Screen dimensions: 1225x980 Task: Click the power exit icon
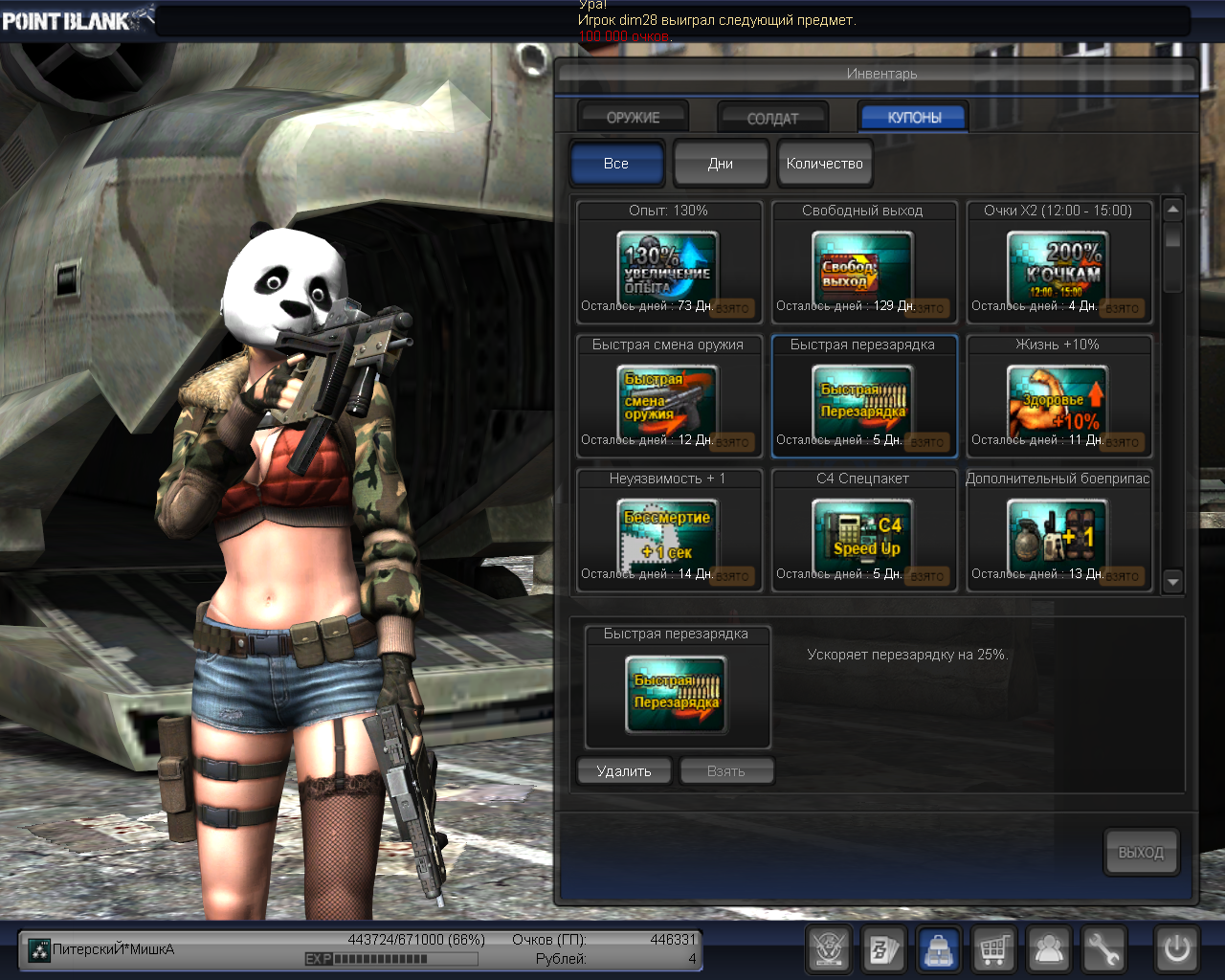[x=1176, y=950]
